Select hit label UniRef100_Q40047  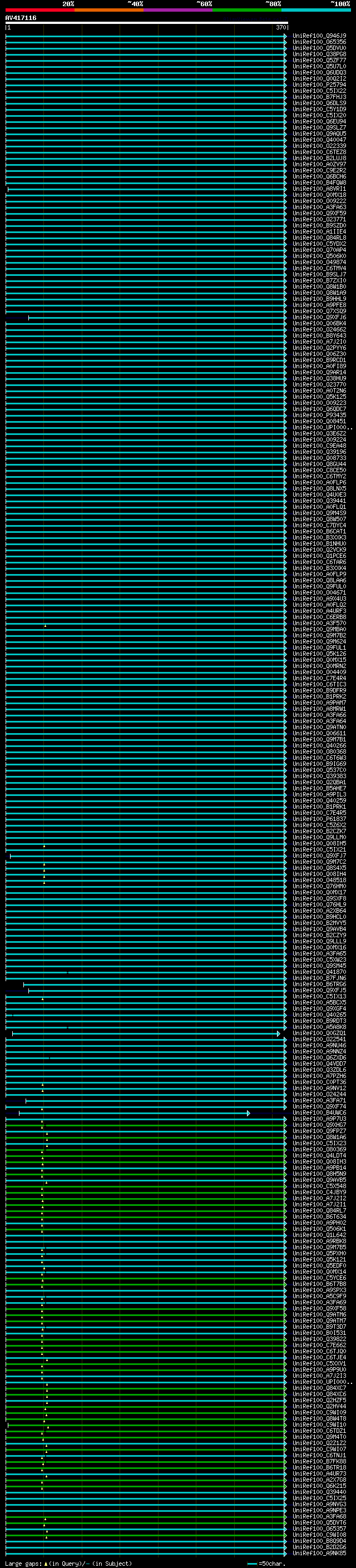tap(319, 140)
